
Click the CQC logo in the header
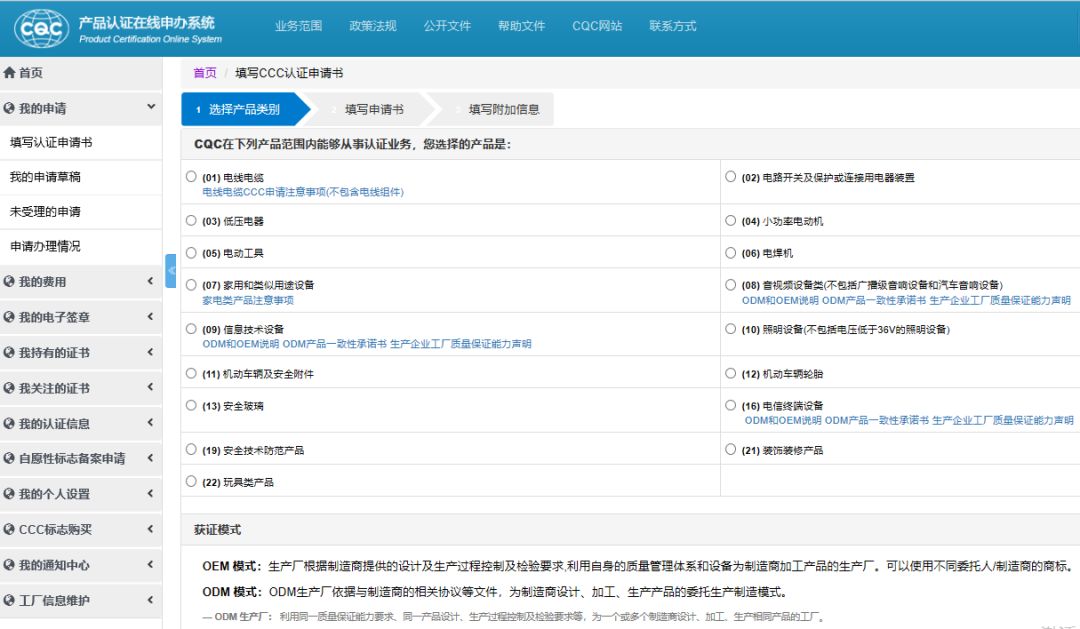[42, 28]
